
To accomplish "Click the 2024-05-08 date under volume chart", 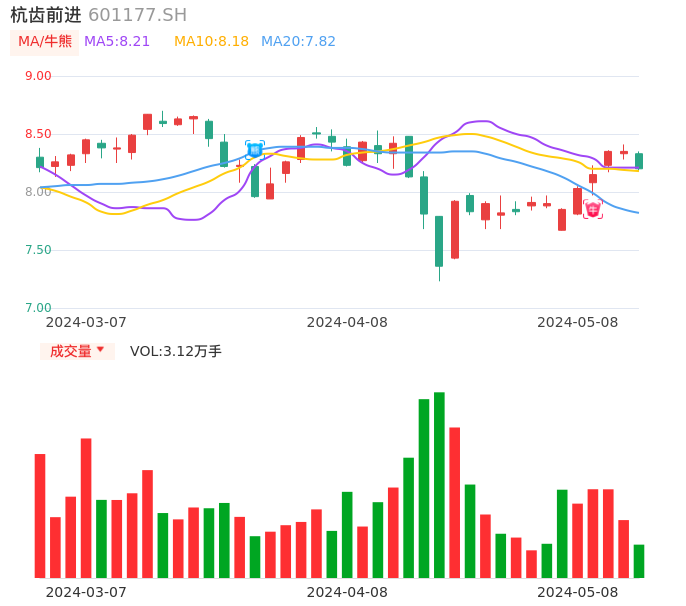I will tap(578, 592).
